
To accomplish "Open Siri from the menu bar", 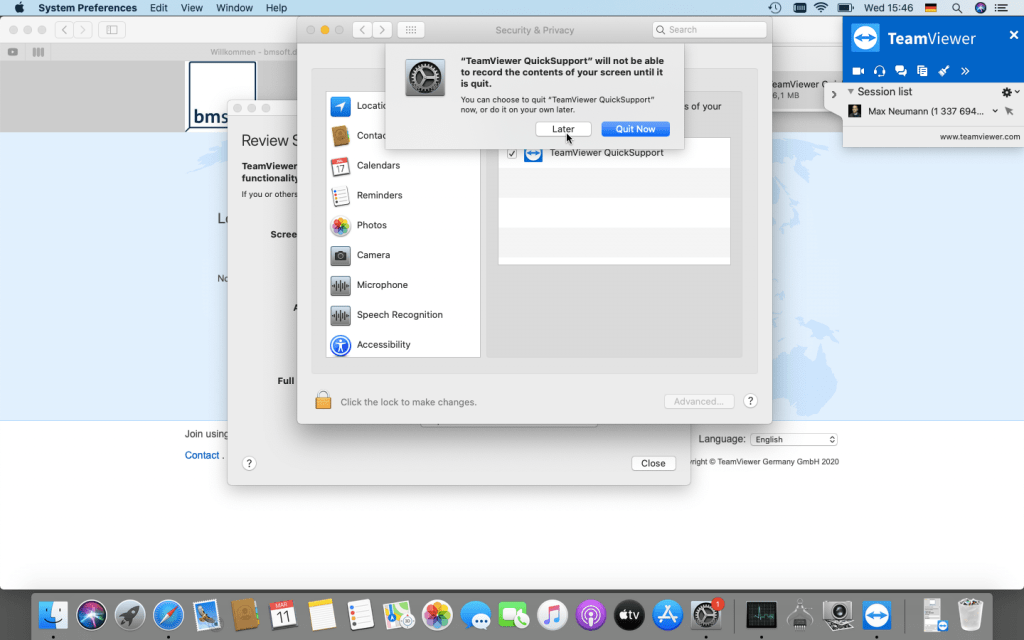I will (980, 8).
